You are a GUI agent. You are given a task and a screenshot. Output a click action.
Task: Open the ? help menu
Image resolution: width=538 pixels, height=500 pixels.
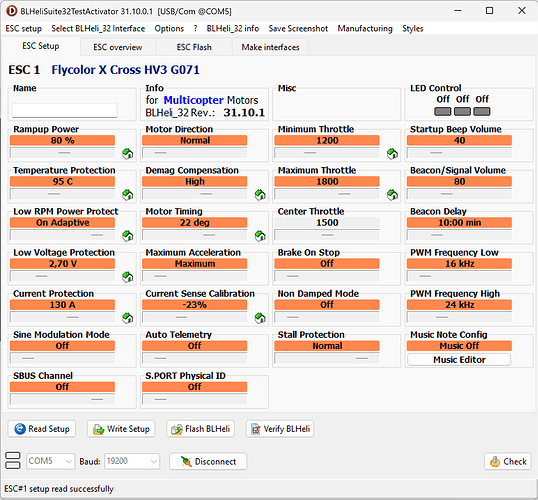[195, 28]
